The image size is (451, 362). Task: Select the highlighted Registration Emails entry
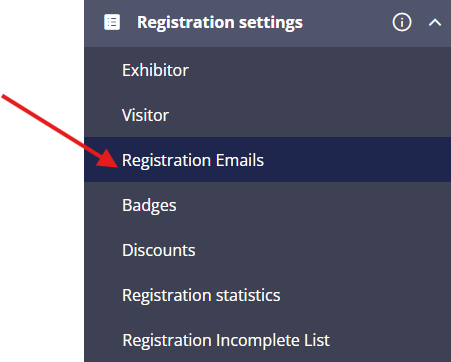268,160
